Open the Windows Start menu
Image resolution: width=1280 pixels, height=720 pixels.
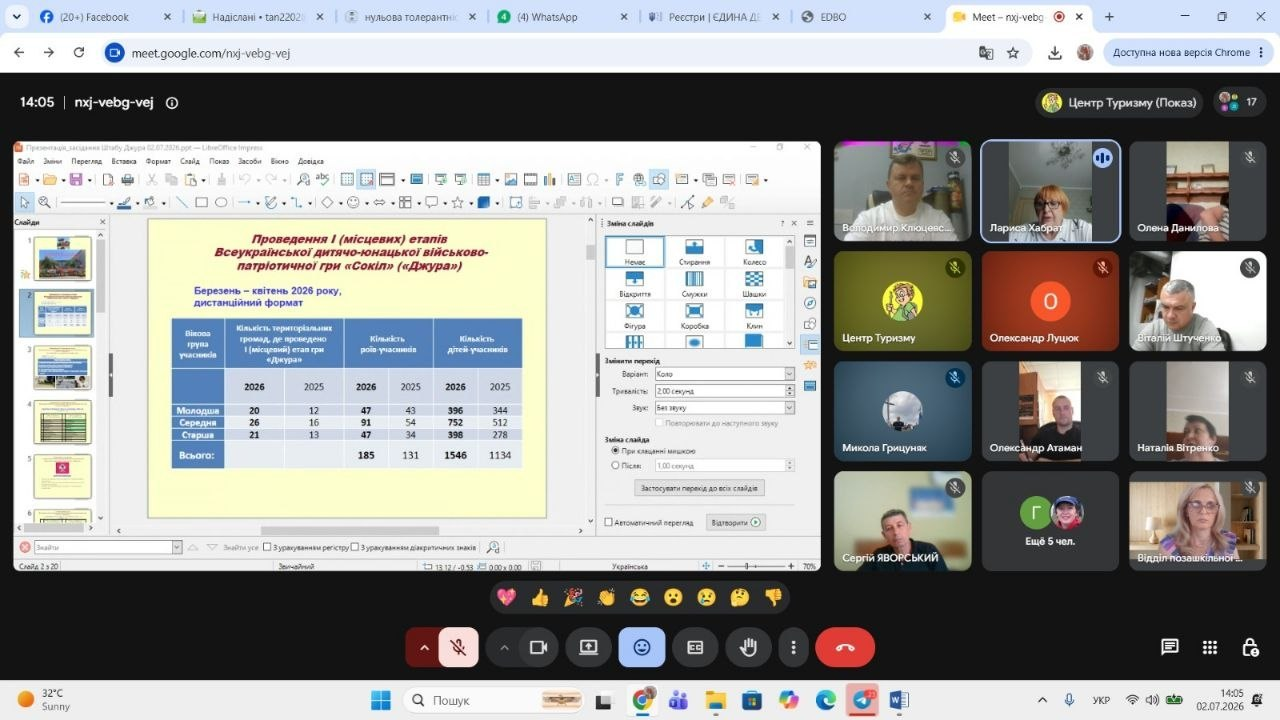[380, 700]
